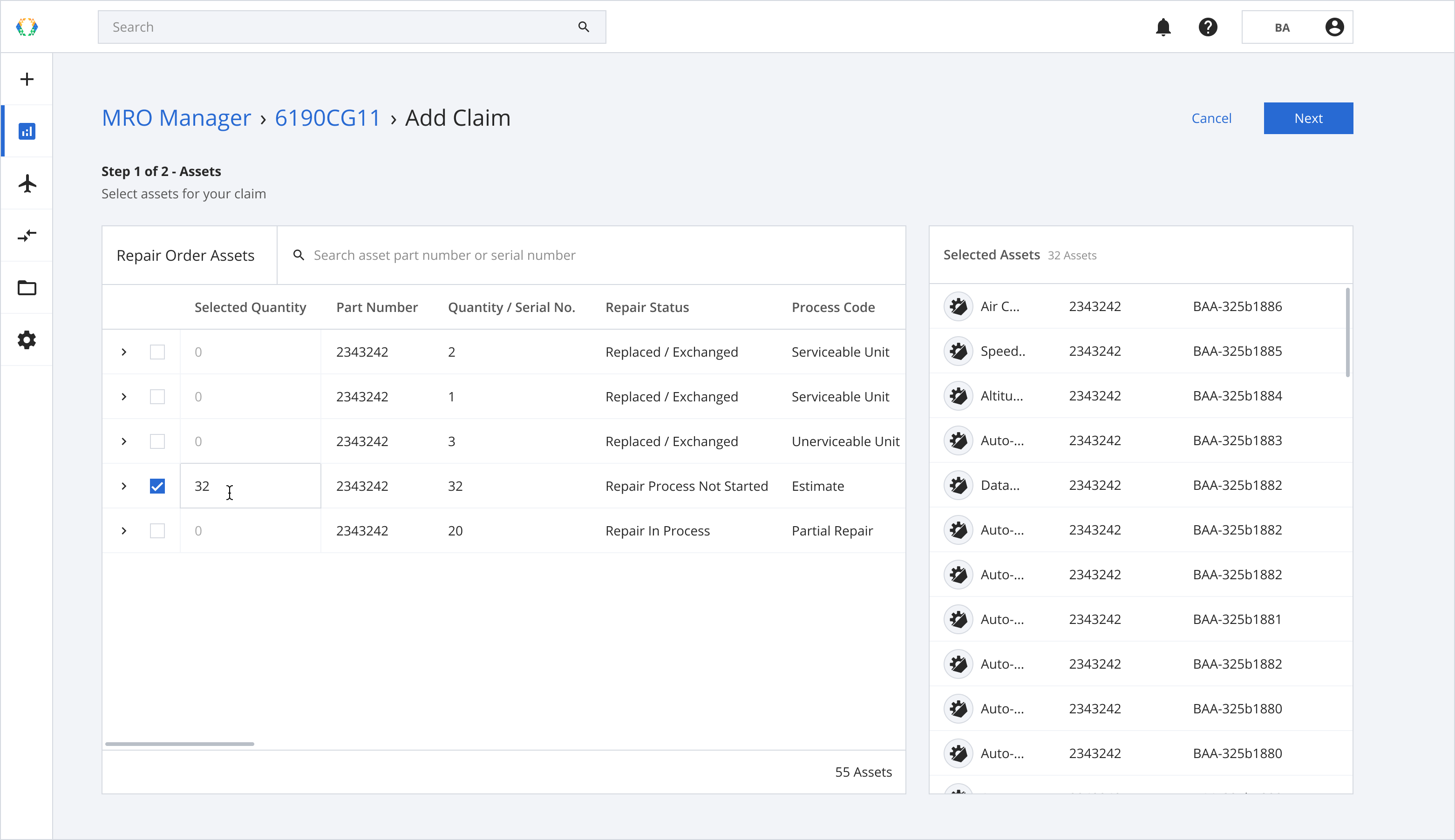Focus the asset part number search field
The image size is (1455, 840).
coord(592,255)
